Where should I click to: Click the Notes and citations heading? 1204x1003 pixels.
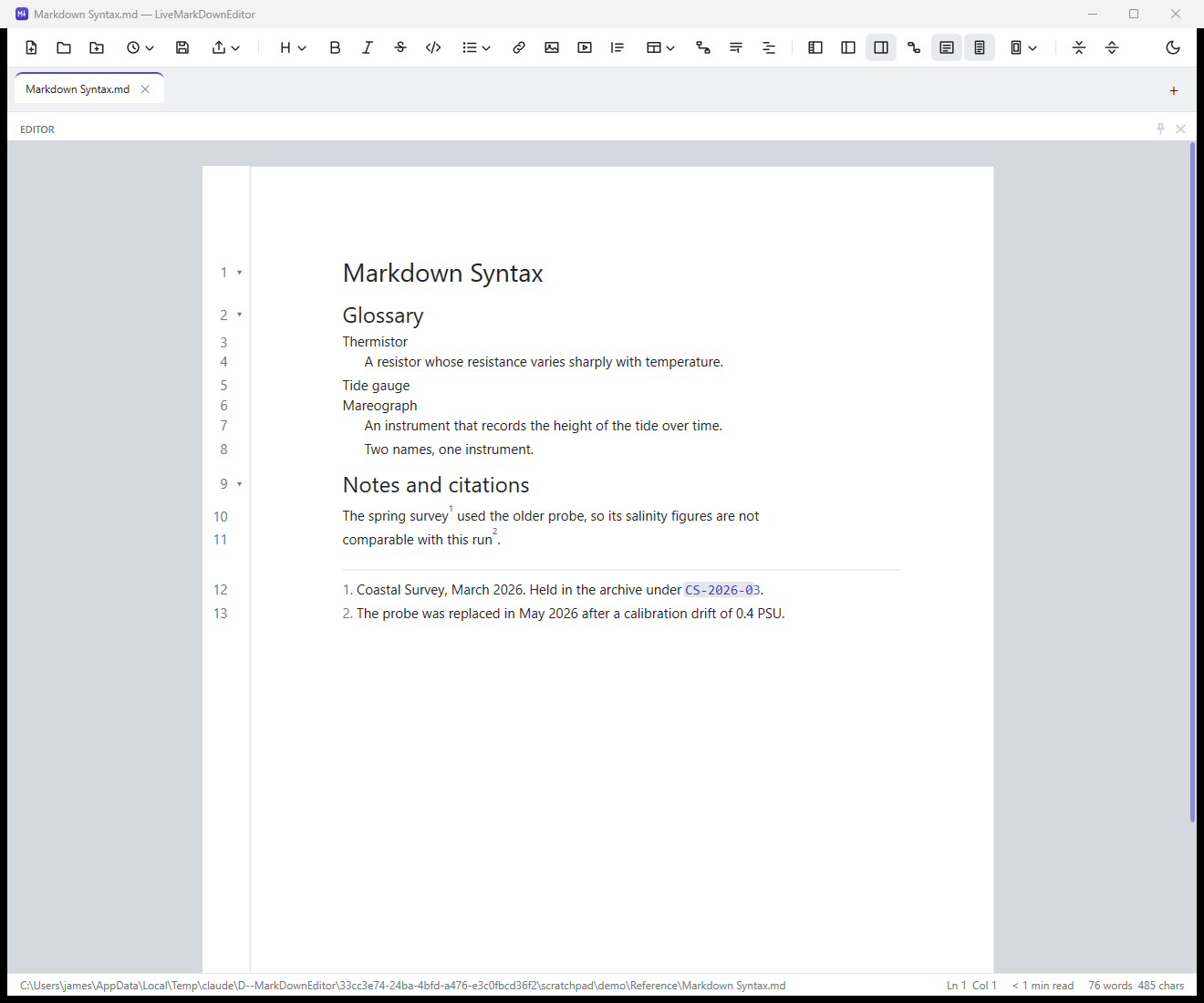[436, 485]
